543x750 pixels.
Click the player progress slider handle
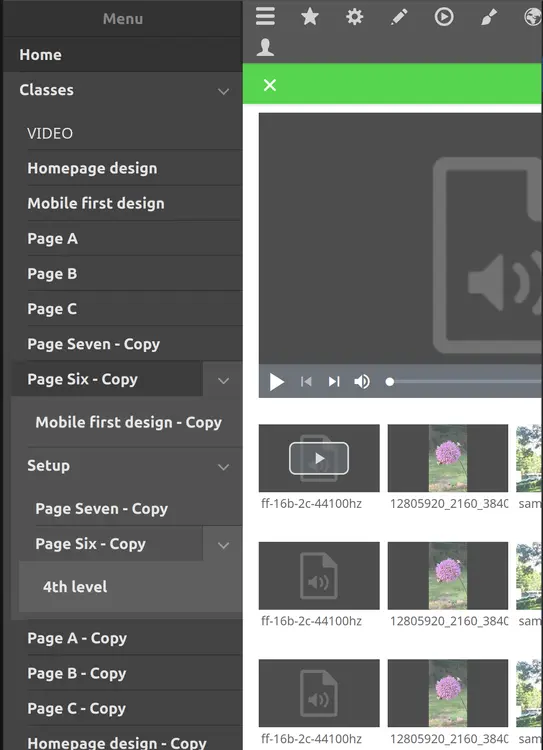[390, 382]
